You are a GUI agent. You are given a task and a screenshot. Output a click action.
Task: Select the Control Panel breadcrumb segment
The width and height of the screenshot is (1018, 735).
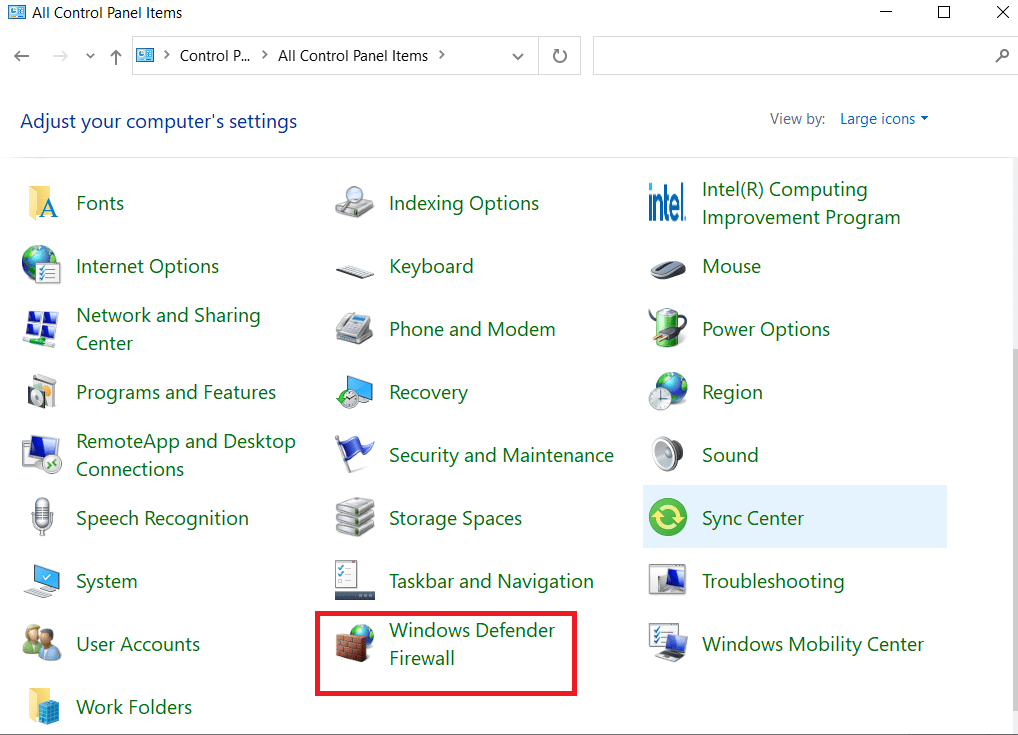(215, 56)
